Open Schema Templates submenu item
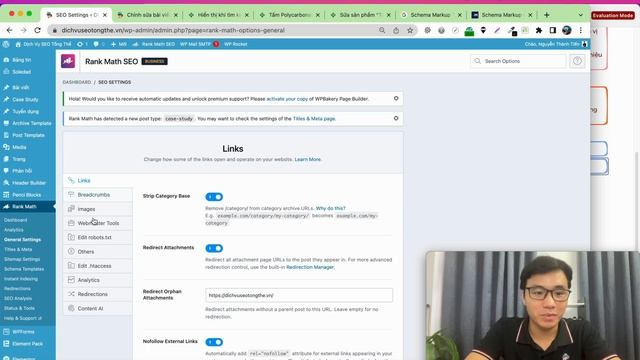 [x=24, y=269]
